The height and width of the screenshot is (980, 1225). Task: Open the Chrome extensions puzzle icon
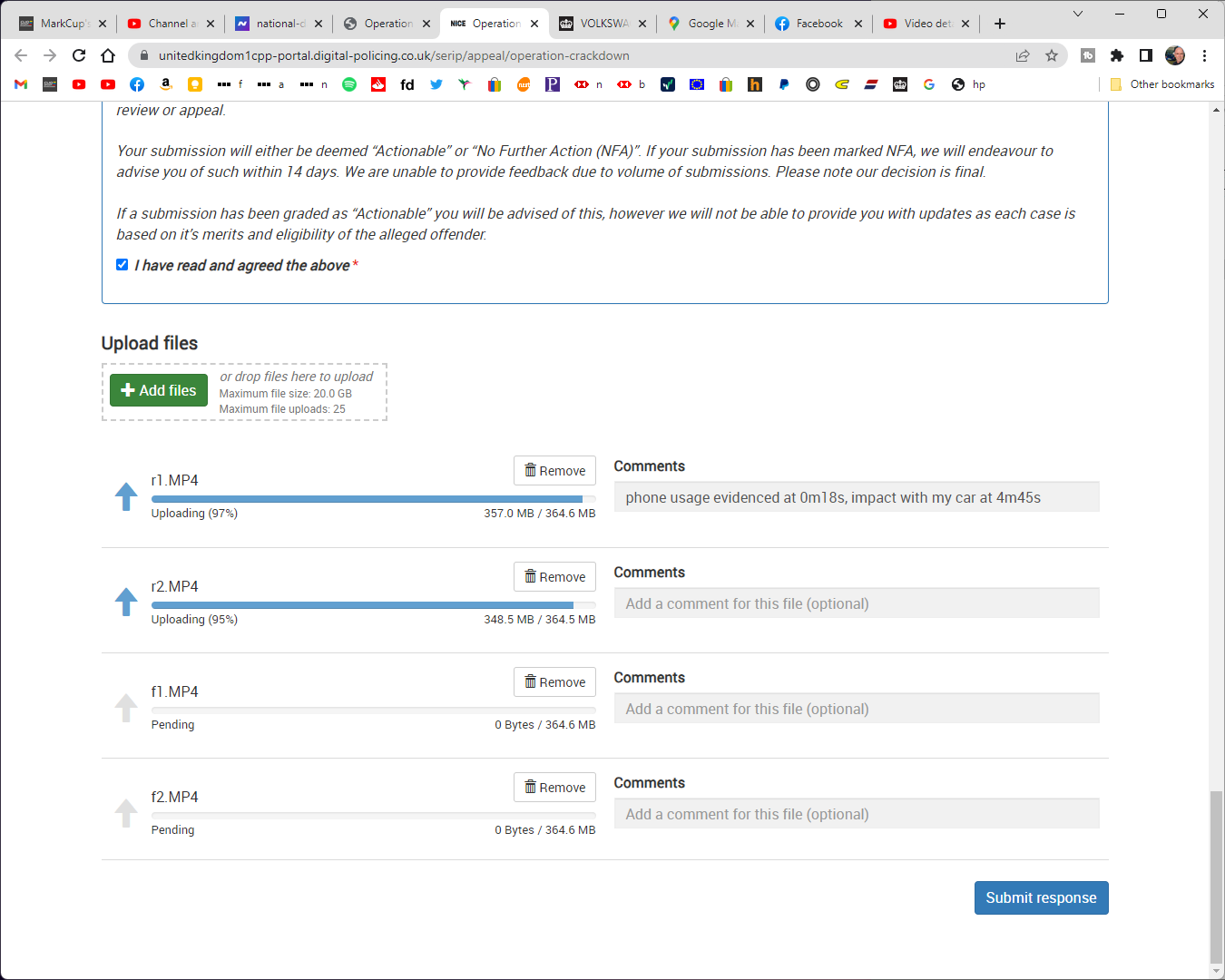pos(1117,55)
